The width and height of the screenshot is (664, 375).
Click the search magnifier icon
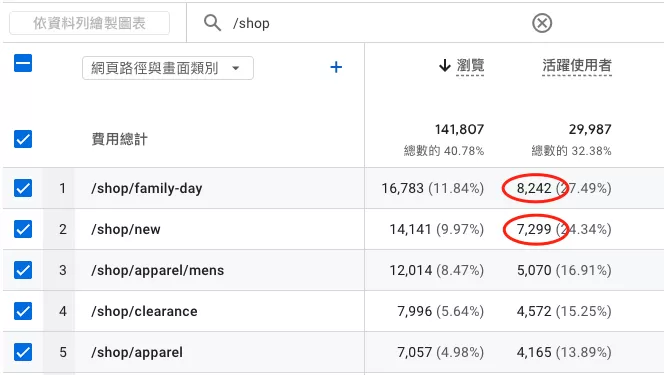[x=212, y=23]
